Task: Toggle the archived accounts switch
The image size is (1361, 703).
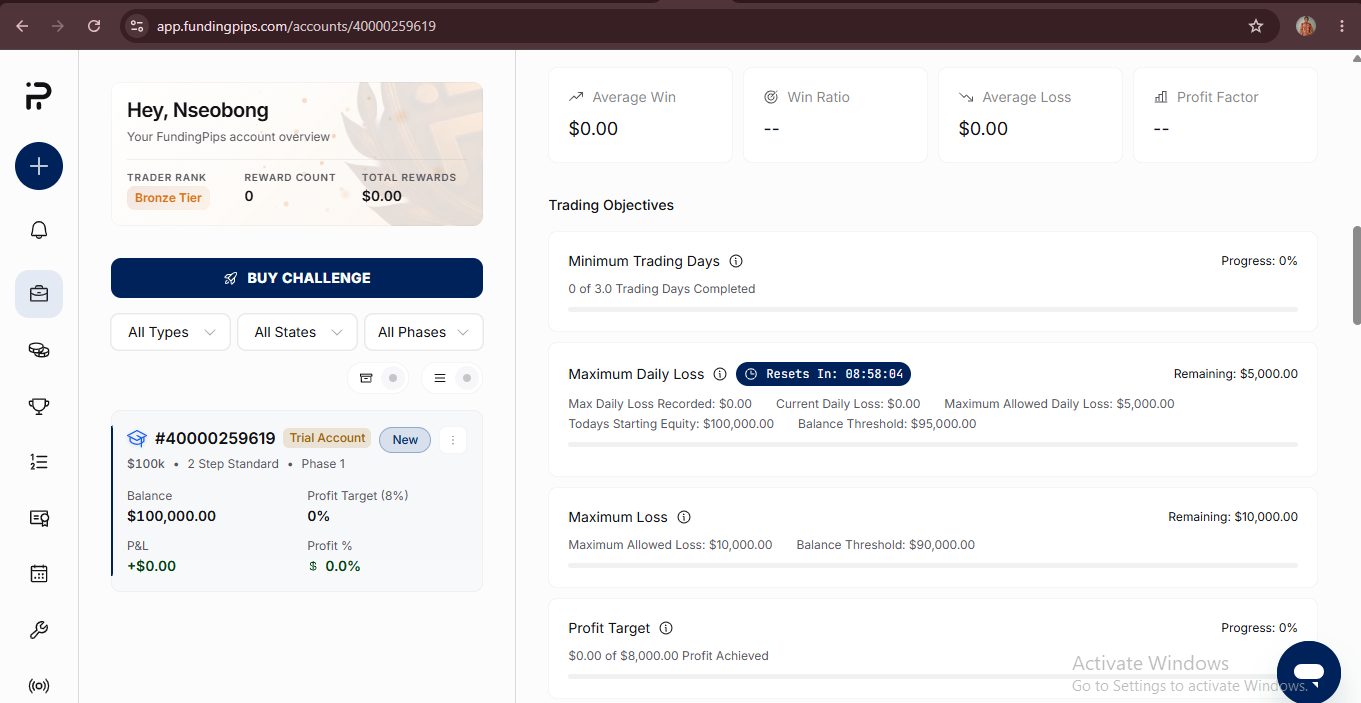Action: click(x=379, y=378)
